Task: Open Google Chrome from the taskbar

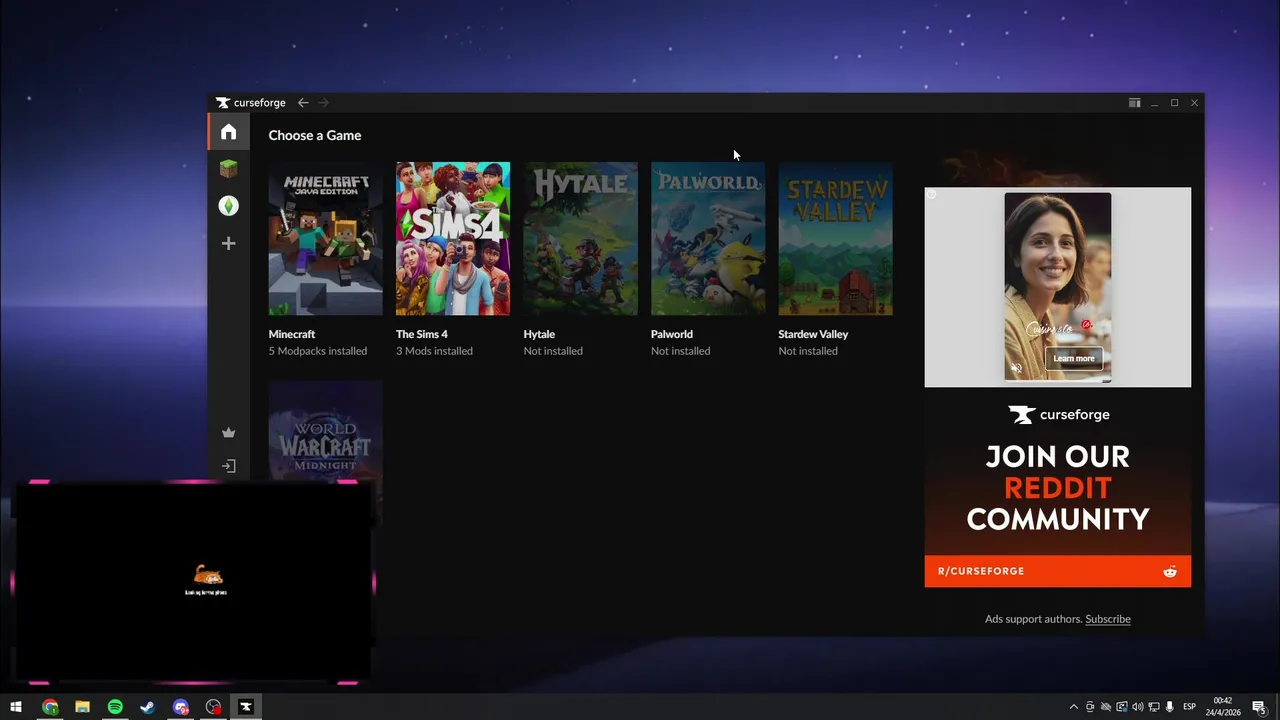Action: (x=50, y=707)
